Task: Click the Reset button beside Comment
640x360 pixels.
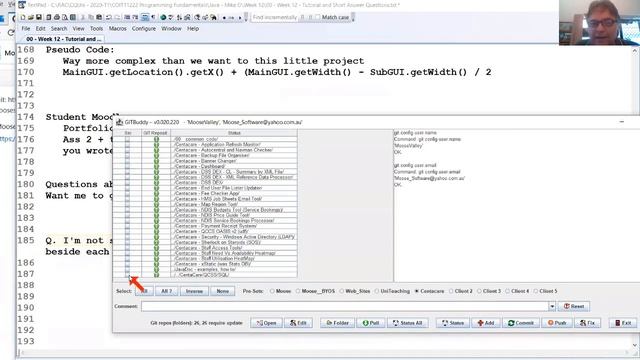Action: [574, 306]
